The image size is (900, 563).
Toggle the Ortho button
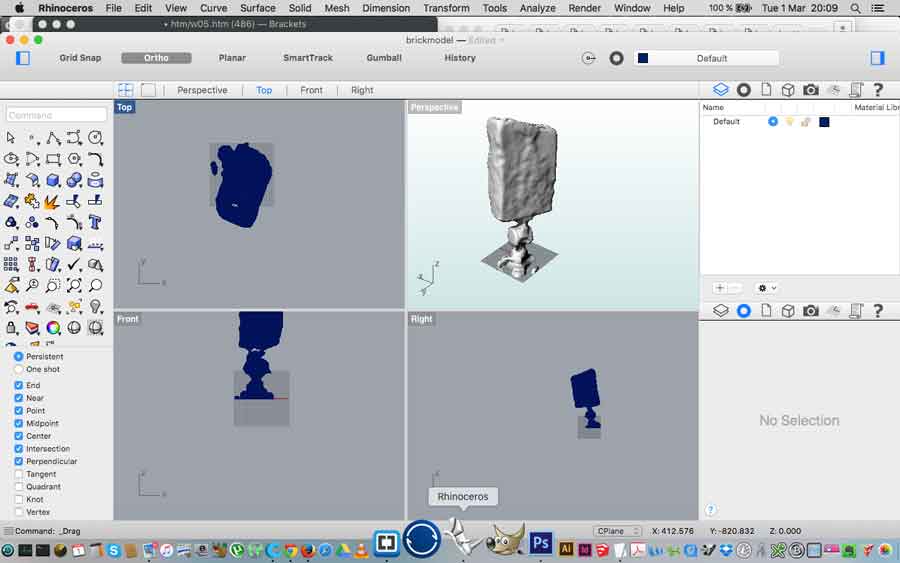coord(156,58)
